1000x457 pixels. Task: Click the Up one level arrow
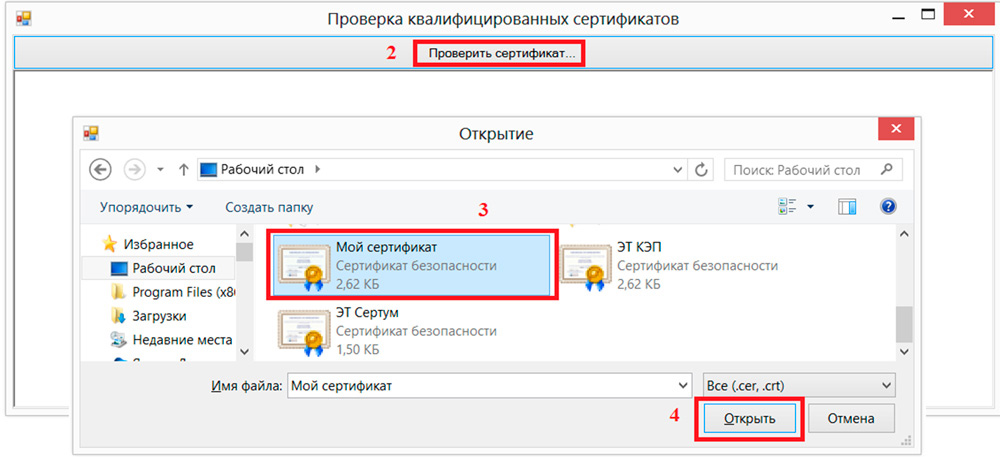(184, 170)
